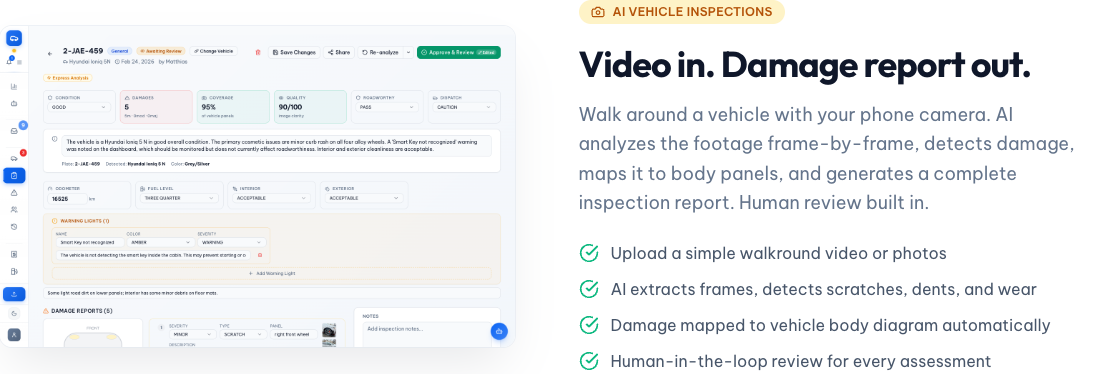
Task: Open the warning light Color dropdown showing AMBER
Action: 160,242
